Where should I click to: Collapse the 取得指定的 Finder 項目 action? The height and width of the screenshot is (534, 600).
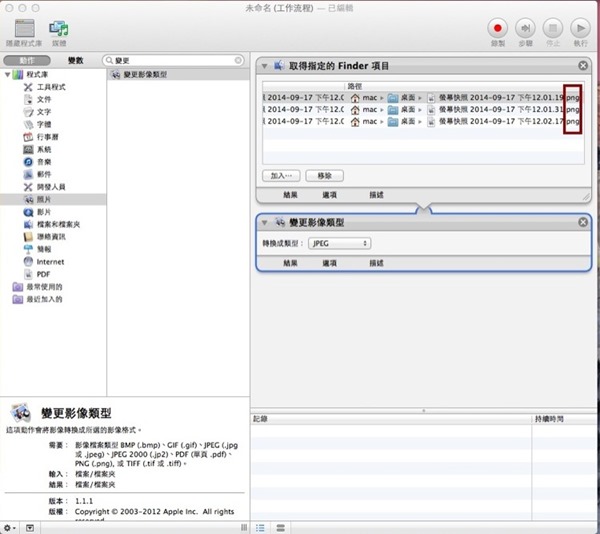(265, 67)
